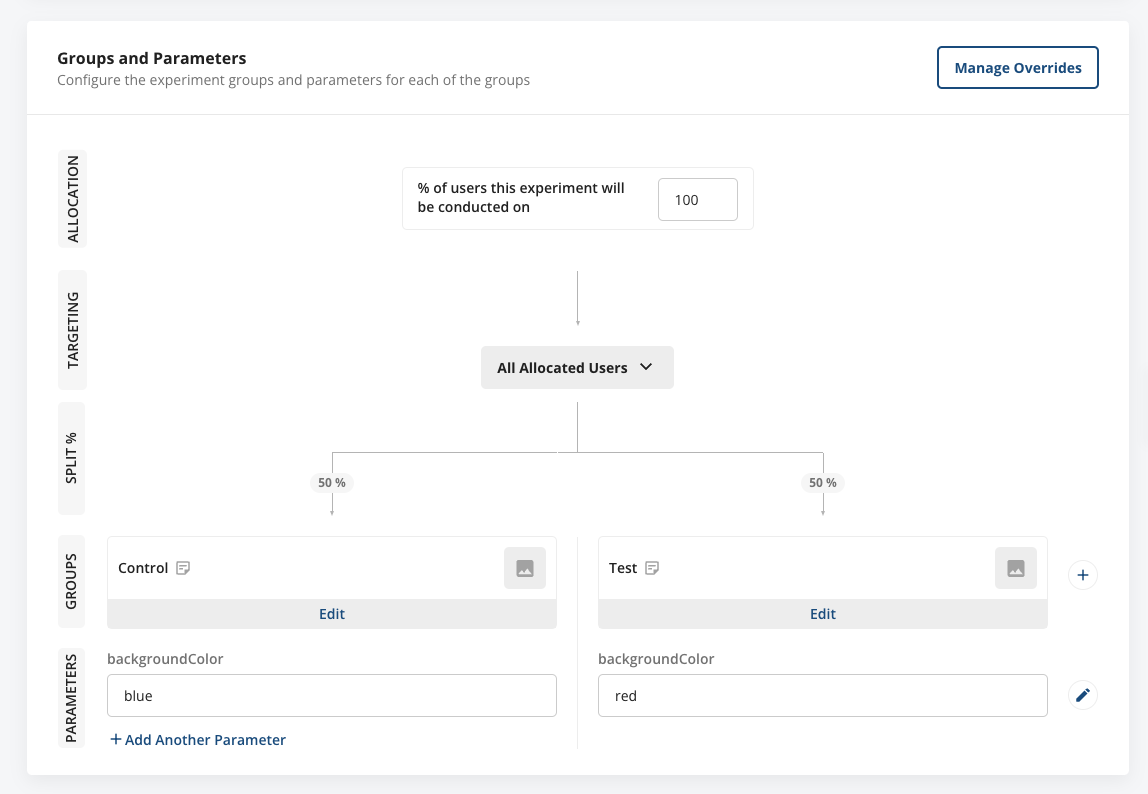Click the Test group description note icon
The image size is (1148, 794).
pyautogui.click(x=652, y=568)
